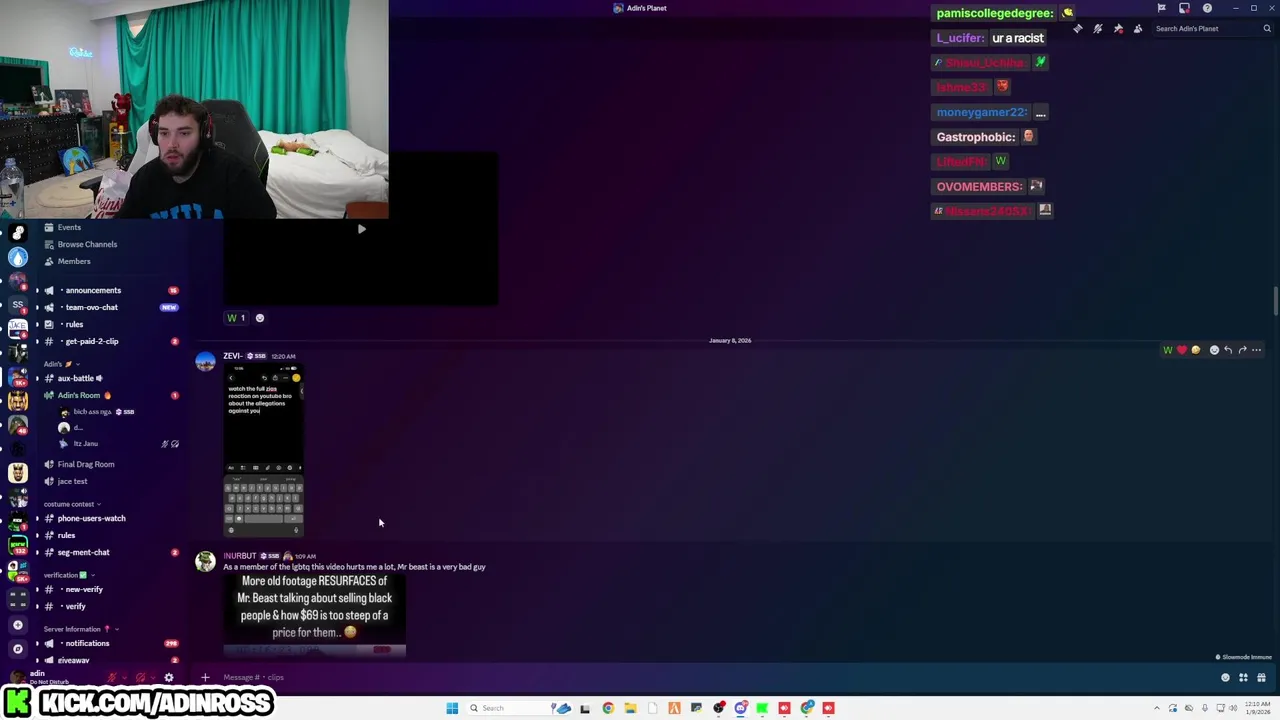Open the announcements channel
1280x720 pixels.
tap(93, 290)
